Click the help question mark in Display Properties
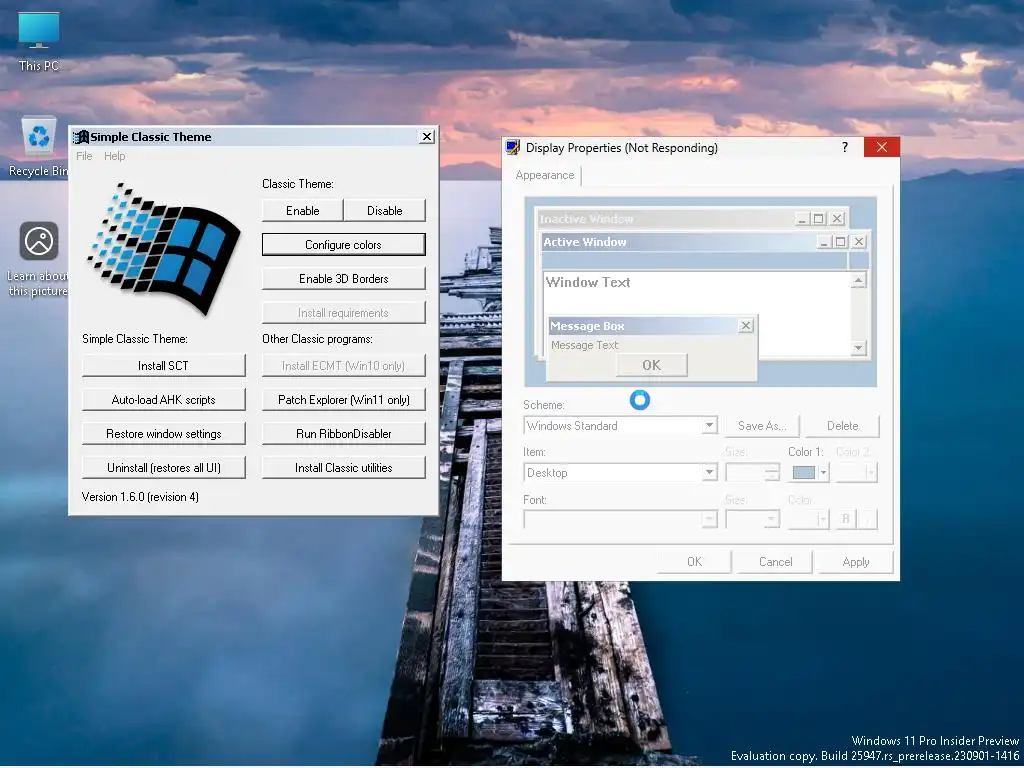The height and width of the screenshot is (768, 1024). (x=845, y=148)
